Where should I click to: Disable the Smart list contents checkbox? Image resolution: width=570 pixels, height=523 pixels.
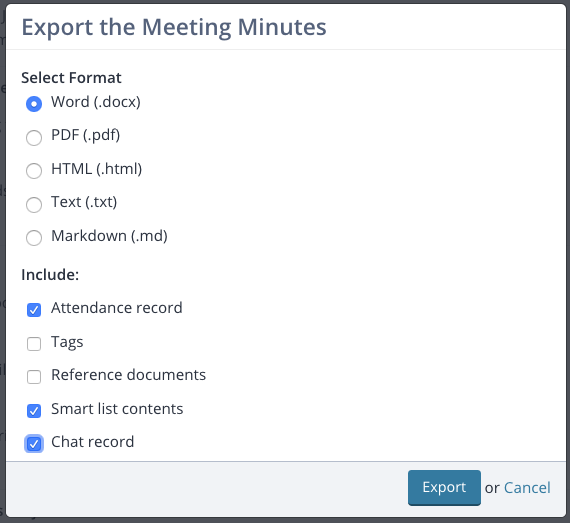[34, 411]
